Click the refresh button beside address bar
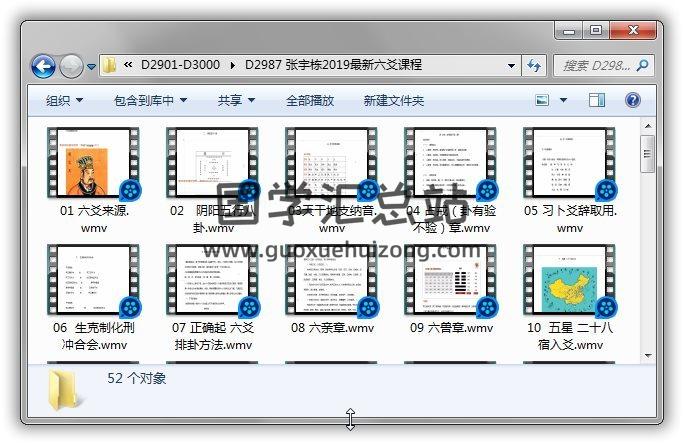Screen dimensions: 684x445 click(x=535, y=65)
